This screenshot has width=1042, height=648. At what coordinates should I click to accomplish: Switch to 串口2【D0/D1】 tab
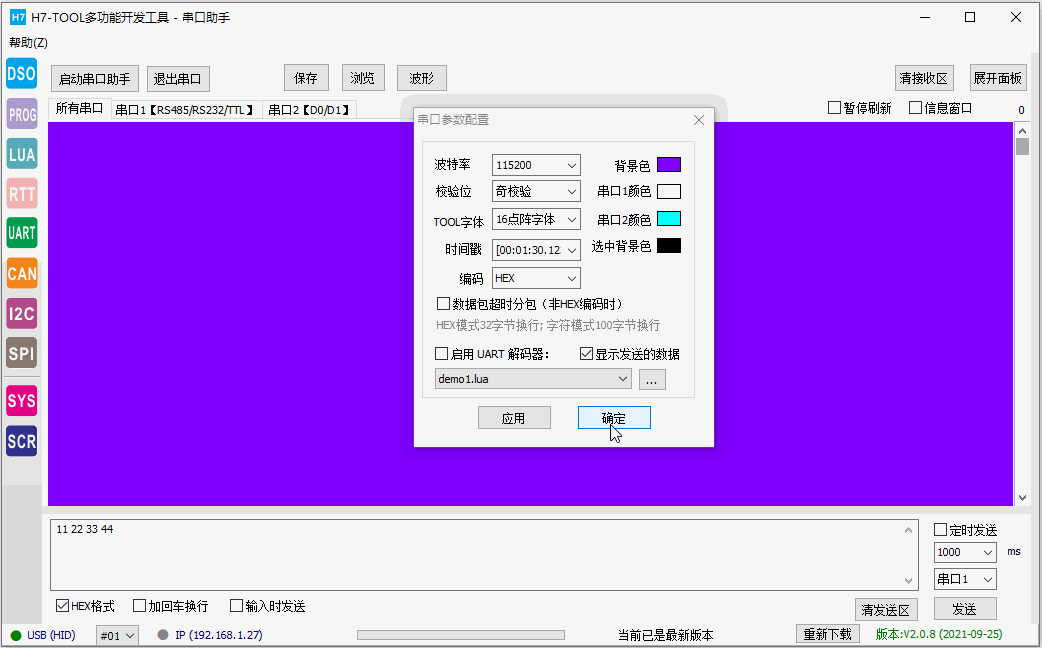pos(310,110)
